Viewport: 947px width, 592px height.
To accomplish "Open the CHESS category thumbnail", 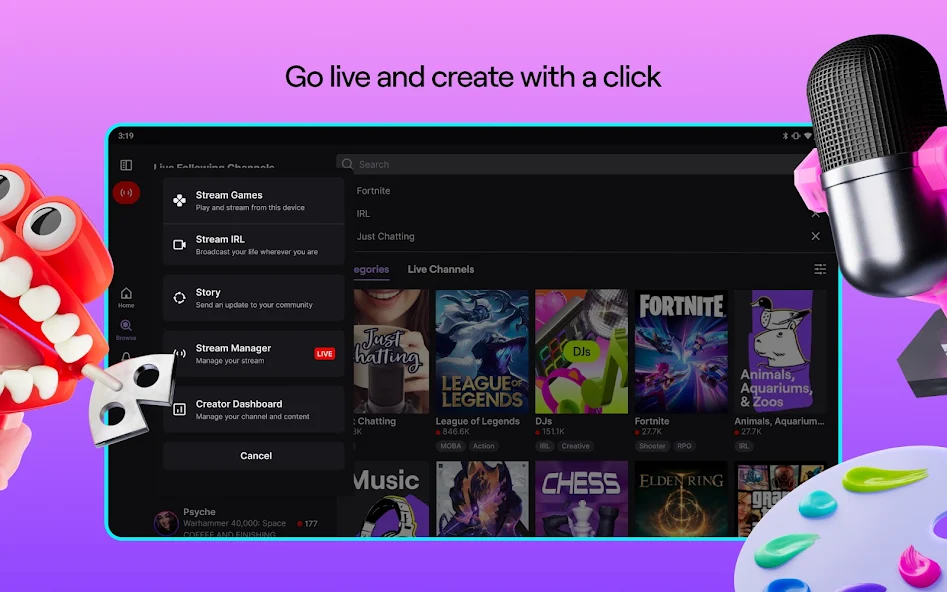I will 582,498.
